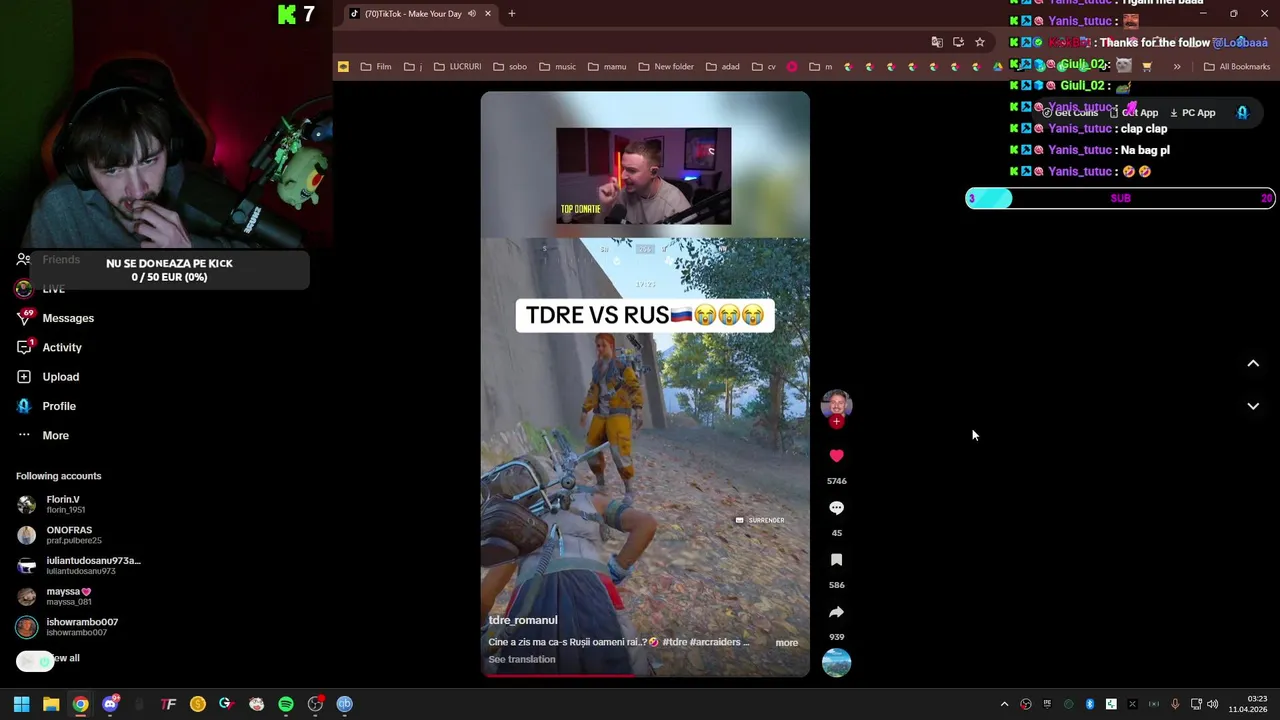Go to the previous video arrow
Image resolution: width=1280 pixels, height=720 pixels.
pyautogui.click(x=1253, y=363)
